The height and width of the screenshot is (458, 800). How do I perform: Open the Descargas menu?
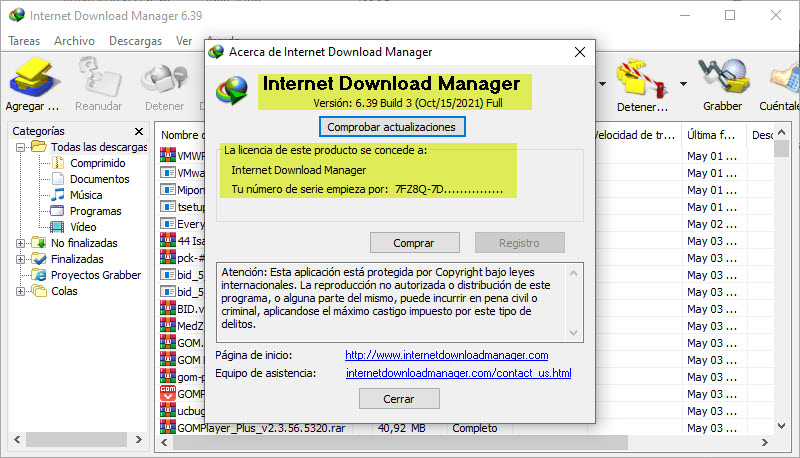point(135,41)
